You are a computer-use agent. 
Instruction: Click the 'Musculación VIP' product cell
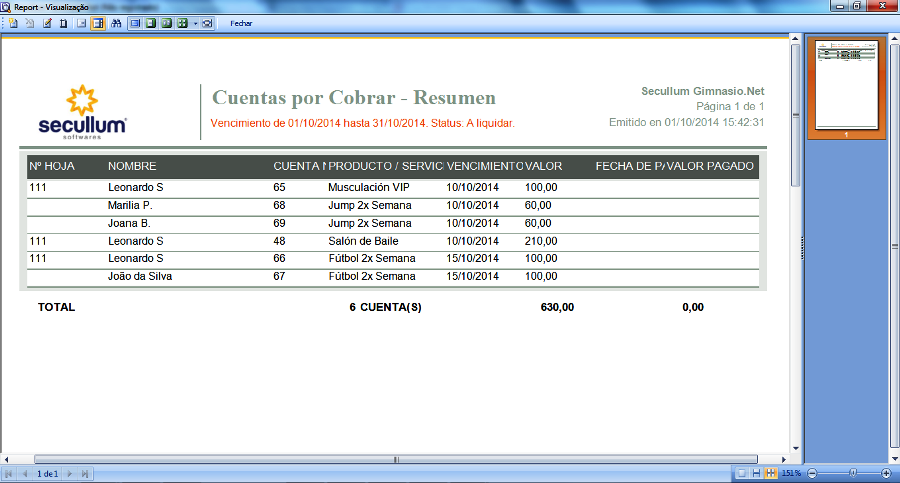(368, 187)
